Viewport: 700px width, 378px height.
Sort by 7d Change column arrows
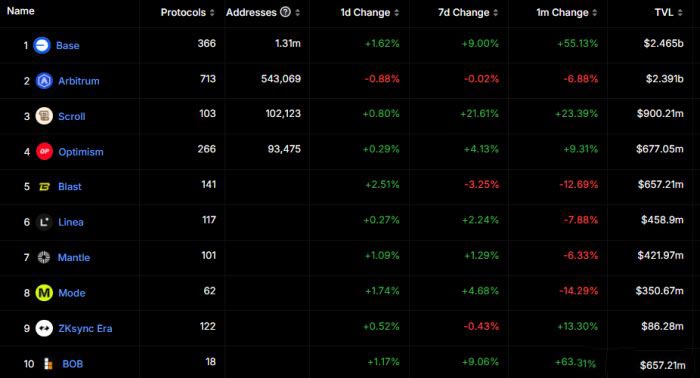tap(496, 12)
